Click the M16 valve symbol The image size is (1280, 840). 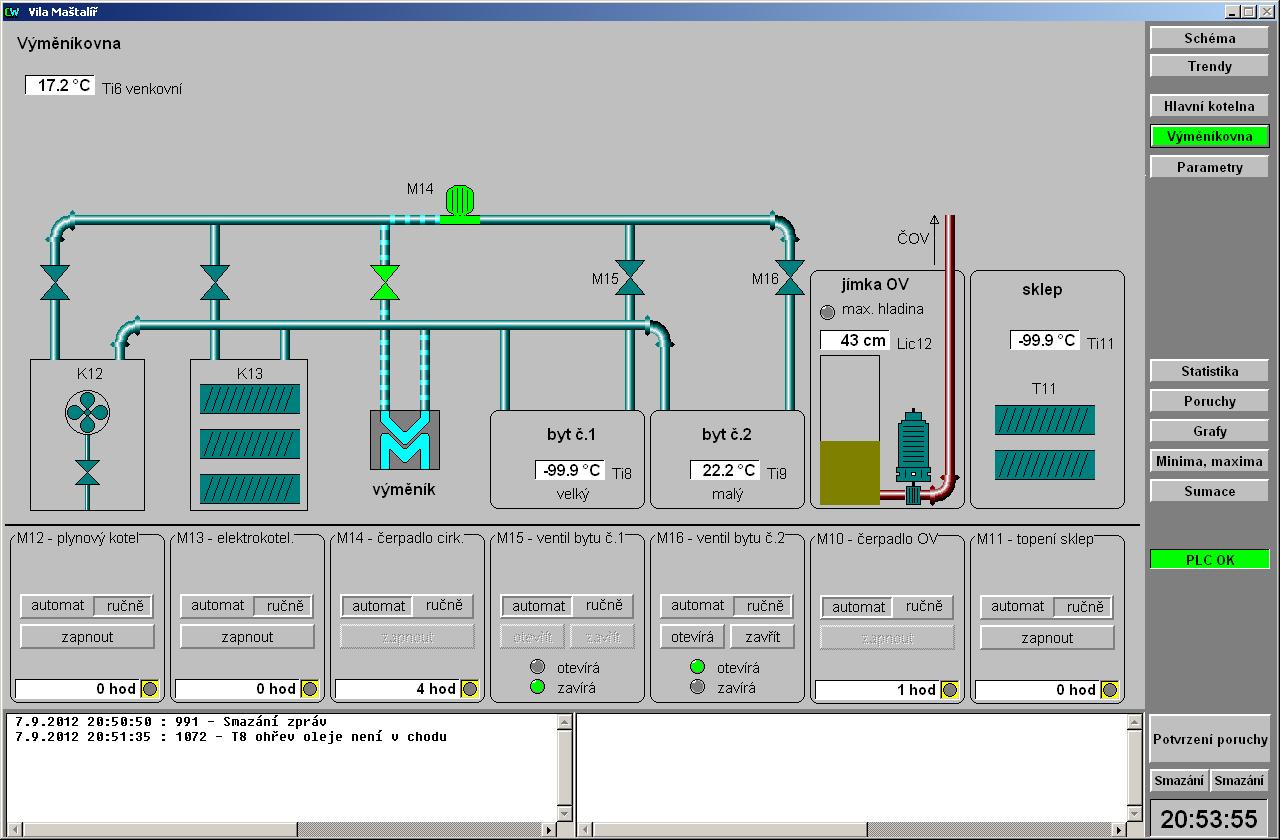[790, 279]
